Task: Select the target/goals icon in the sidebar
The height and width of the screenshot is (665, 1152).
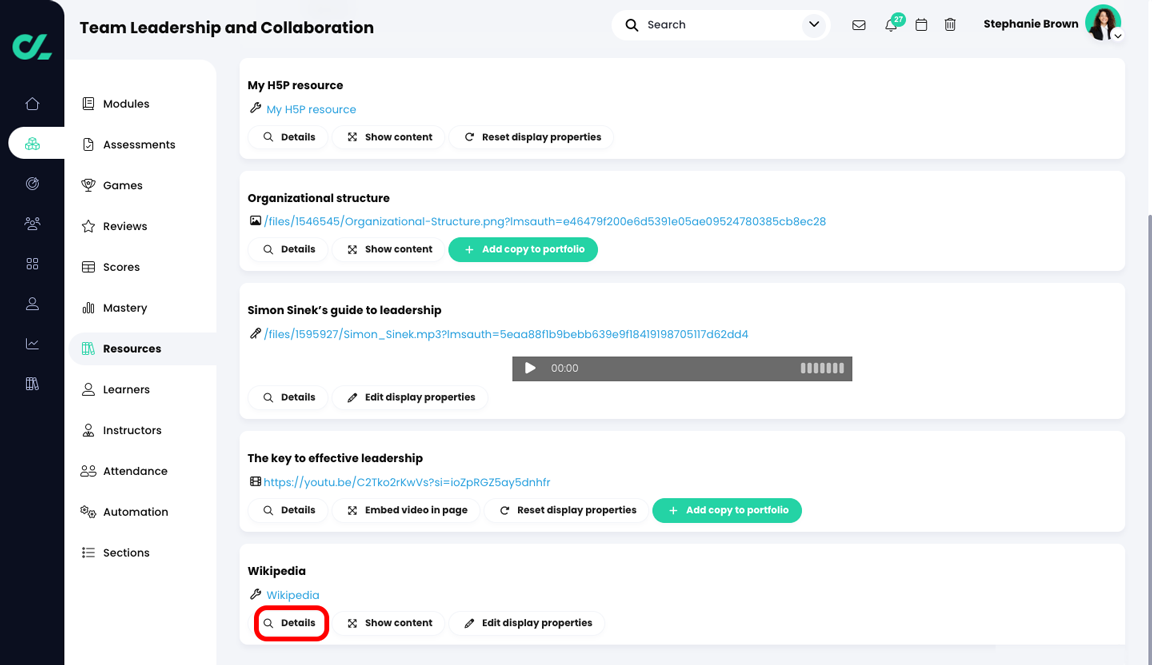Action: [x=32, y=183]
